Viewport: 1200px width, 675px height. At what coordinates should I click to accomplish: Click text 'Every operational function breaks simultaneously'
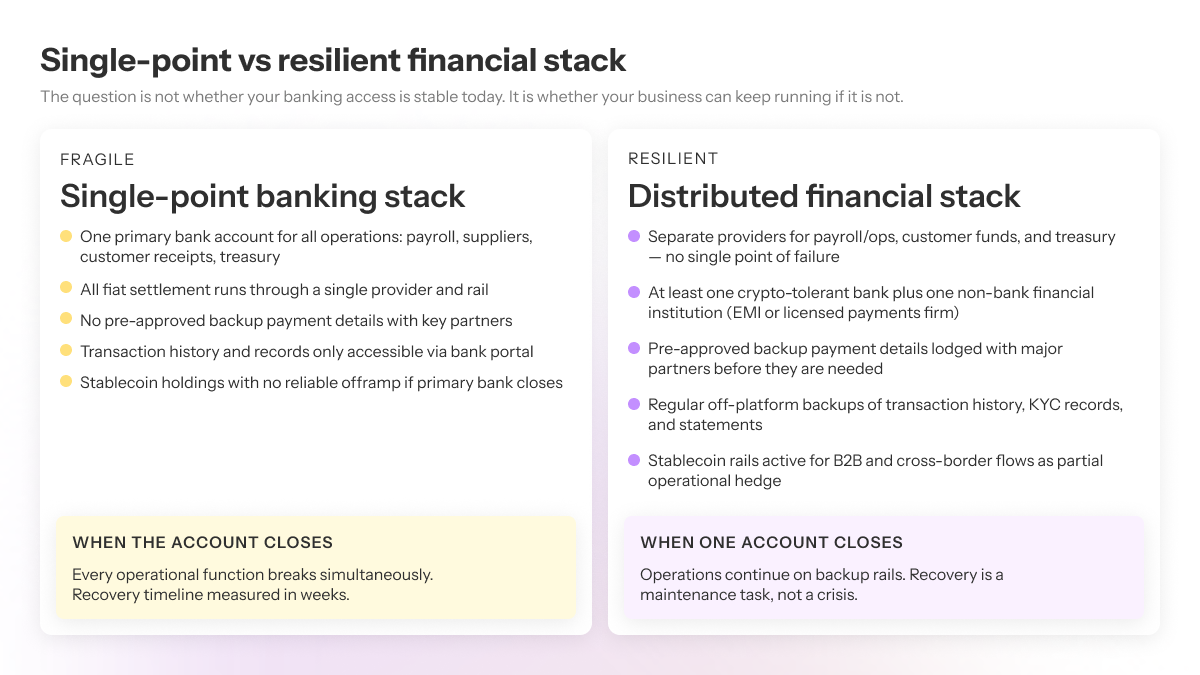[x=252, y=575]
